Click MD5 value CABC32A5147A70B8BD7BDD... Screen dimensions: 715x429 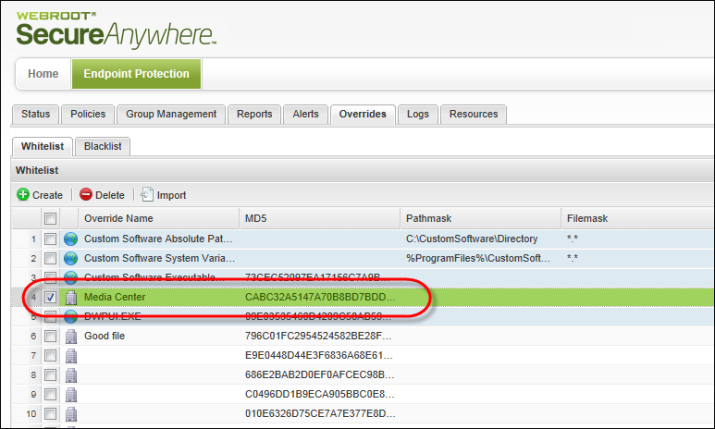[x=320, y=297]
